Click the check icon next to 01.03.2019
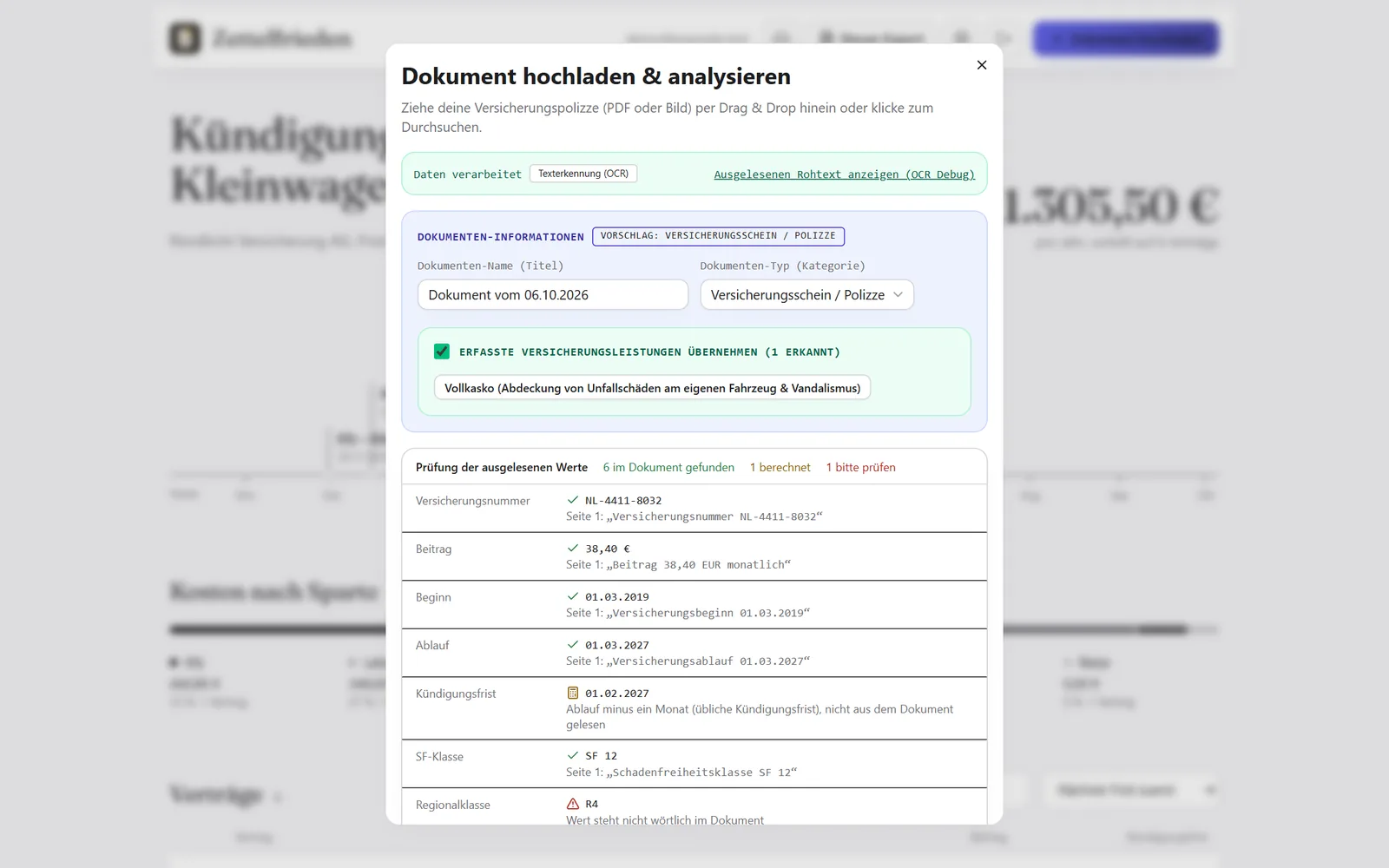 [x=573, y=596]
